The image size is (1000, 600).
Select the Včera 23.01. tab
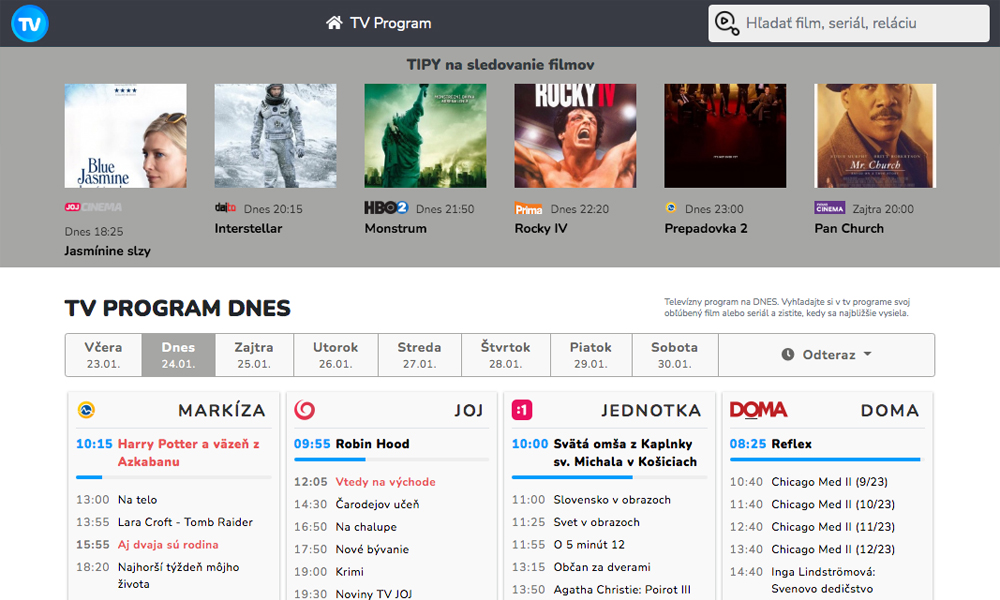(103, 355)
